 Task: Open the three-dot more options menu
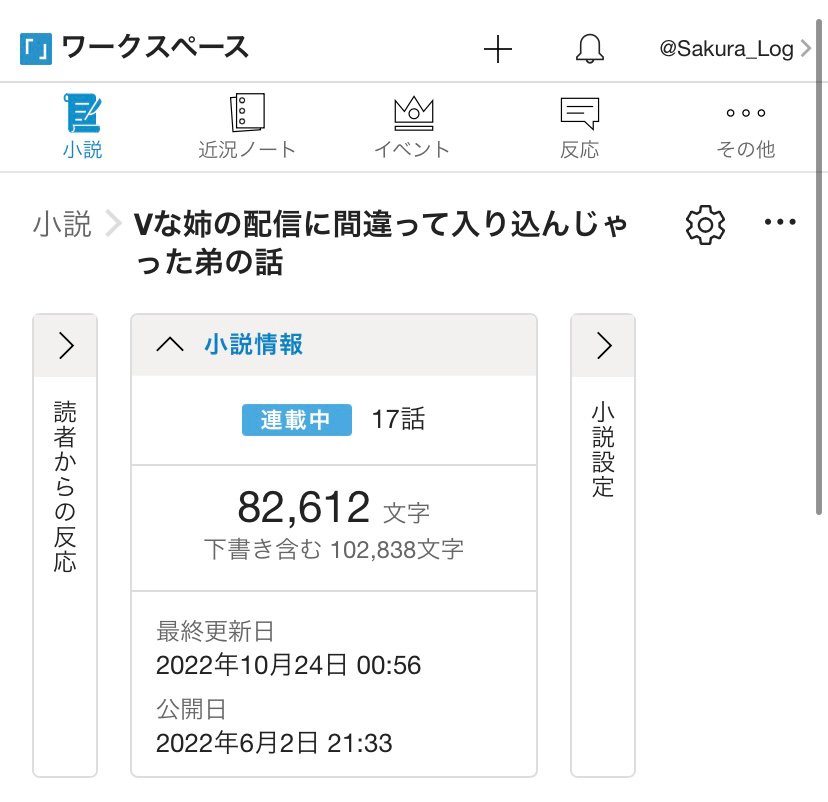[x=779, y=223]
